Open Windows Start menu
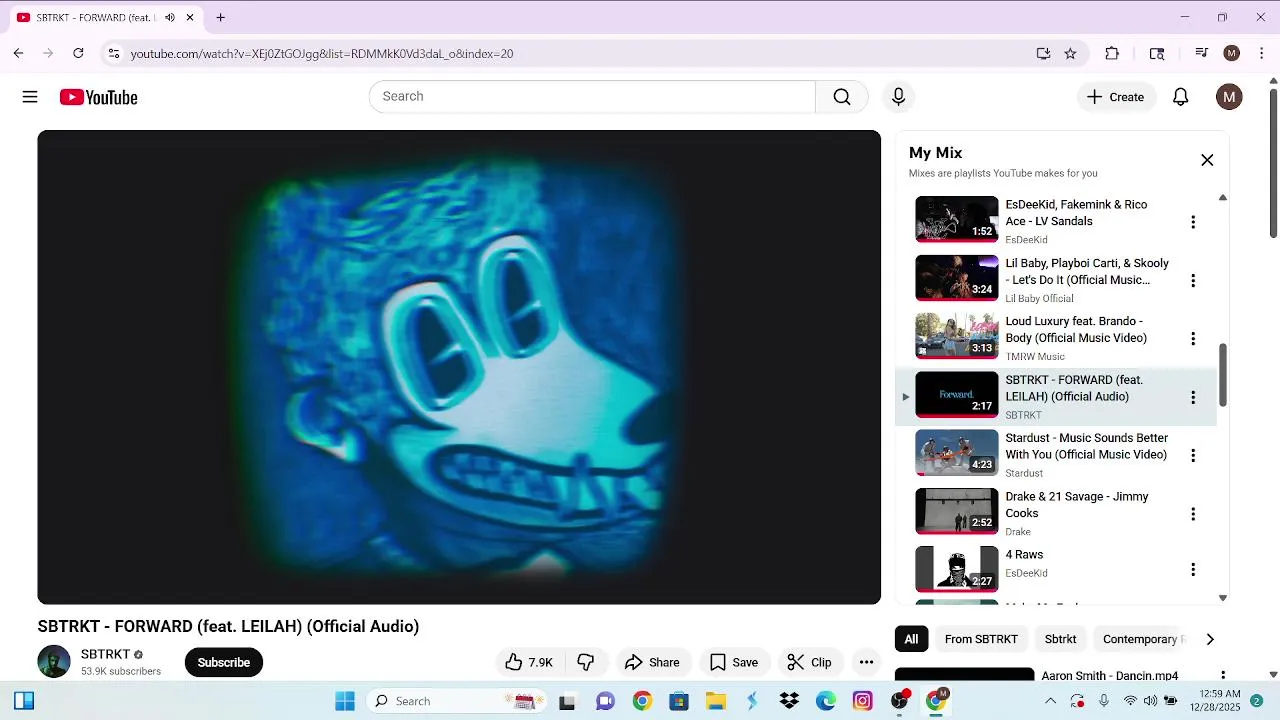This screenshot has height=720, width=1280. coord(345,701)
